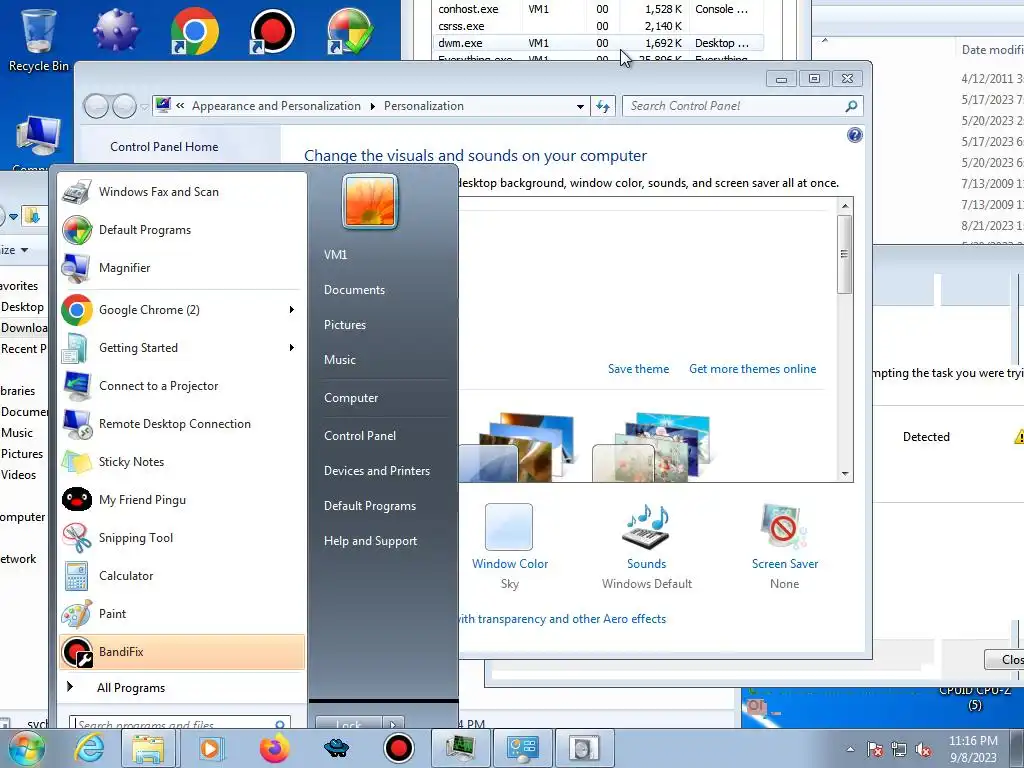Click themes list scroll down arrow
The width and height of the screenshot is (1024, 768).
[845, 473]
